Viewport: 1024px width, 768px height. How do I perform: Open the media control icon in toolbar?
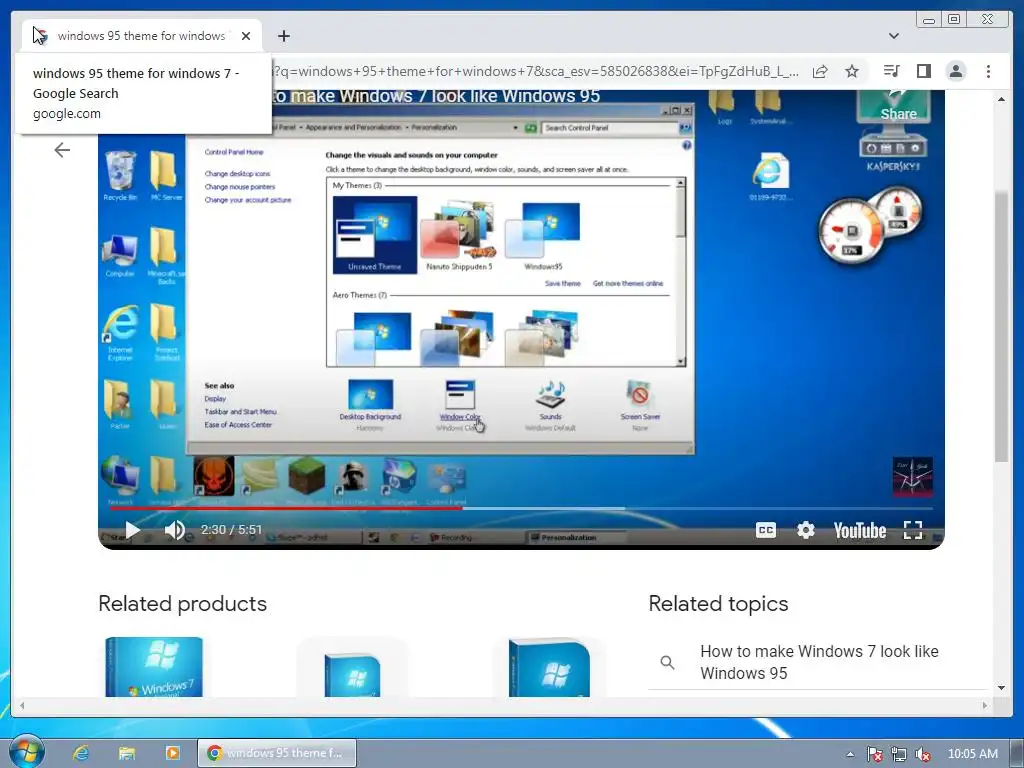(891, 71)
